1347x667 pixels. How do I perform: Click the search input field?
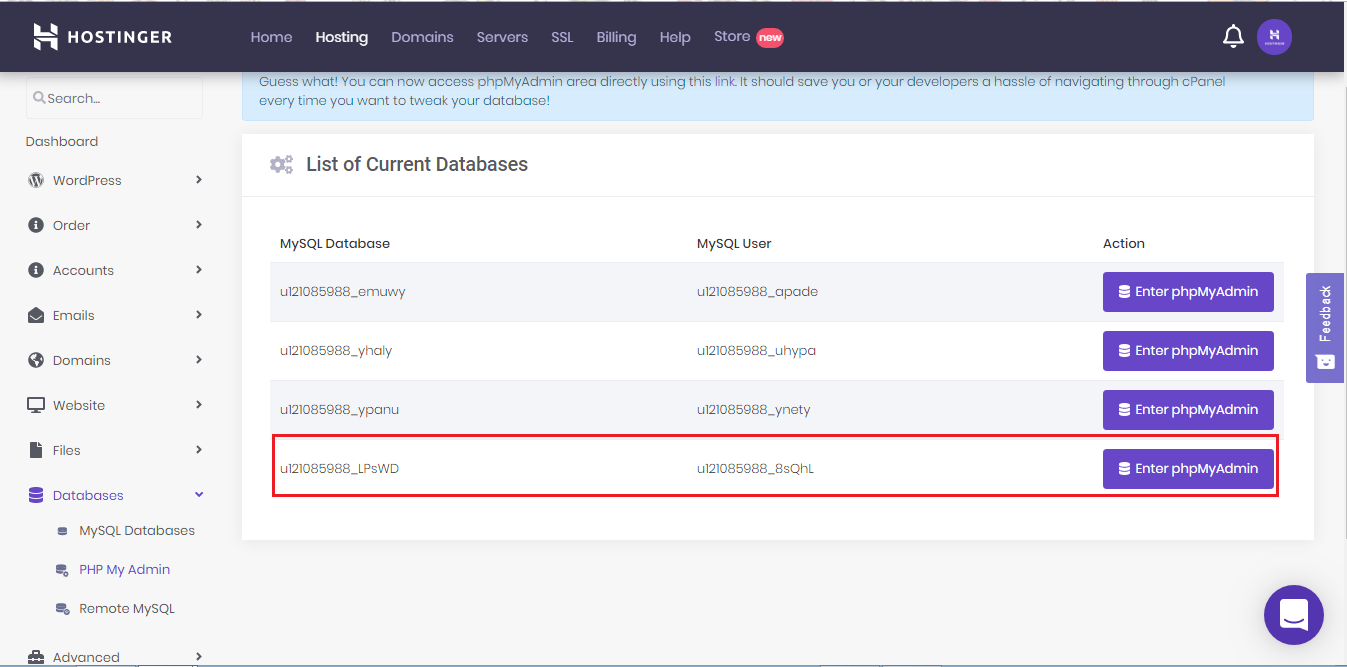113,97
